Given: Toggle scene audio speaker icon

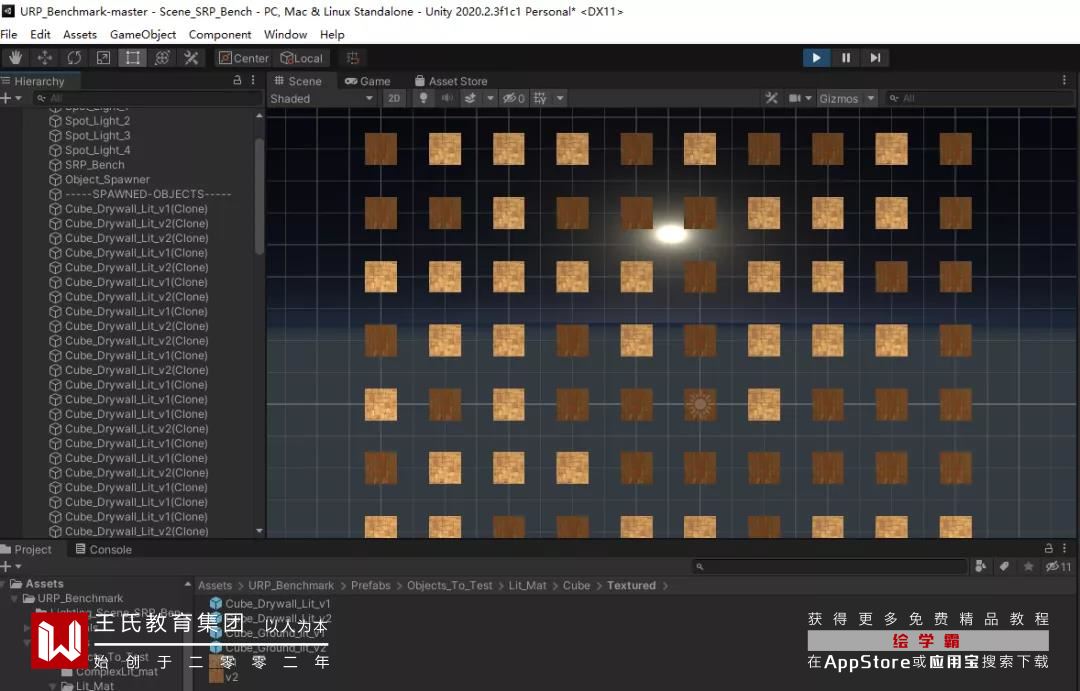Looking at the screenshot, I should [x=447, y=99].
